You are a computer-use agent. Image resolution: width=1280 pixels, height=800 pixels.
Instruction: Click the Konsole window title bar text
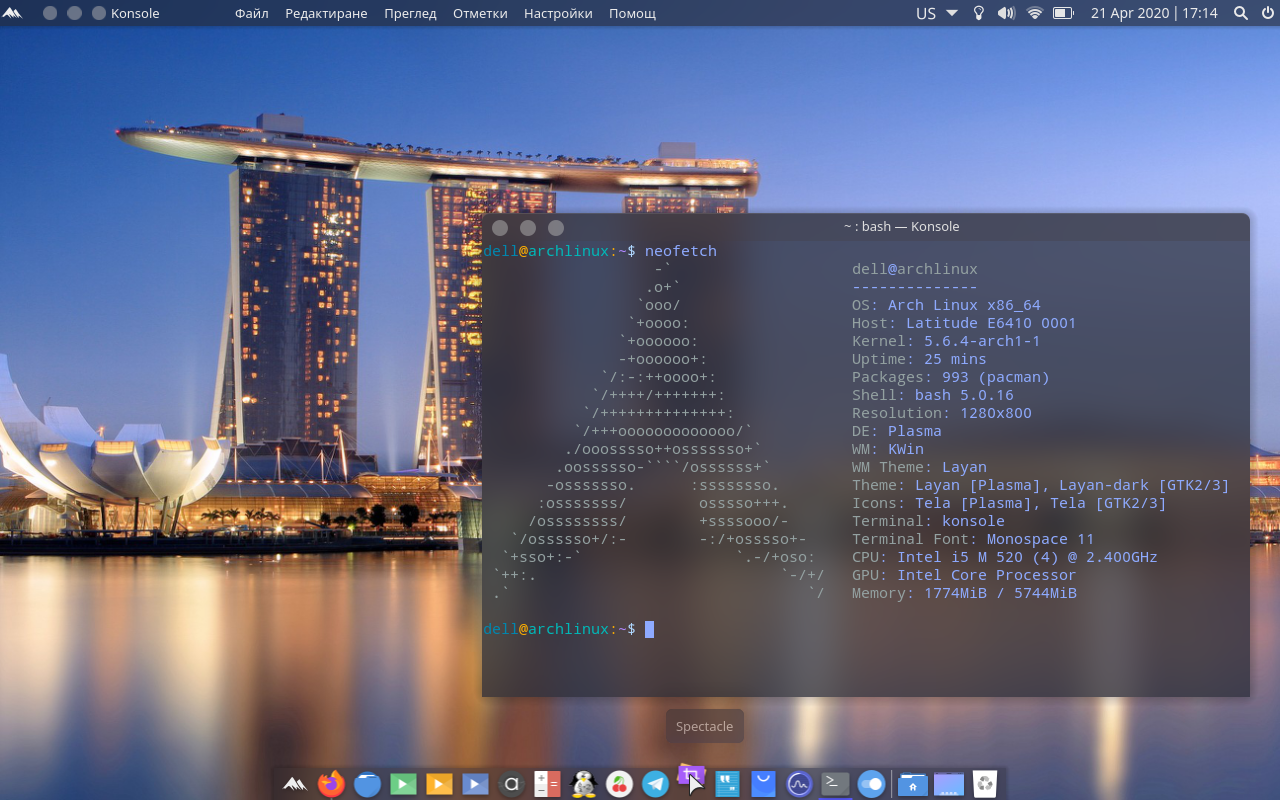(x=901, y=226)
